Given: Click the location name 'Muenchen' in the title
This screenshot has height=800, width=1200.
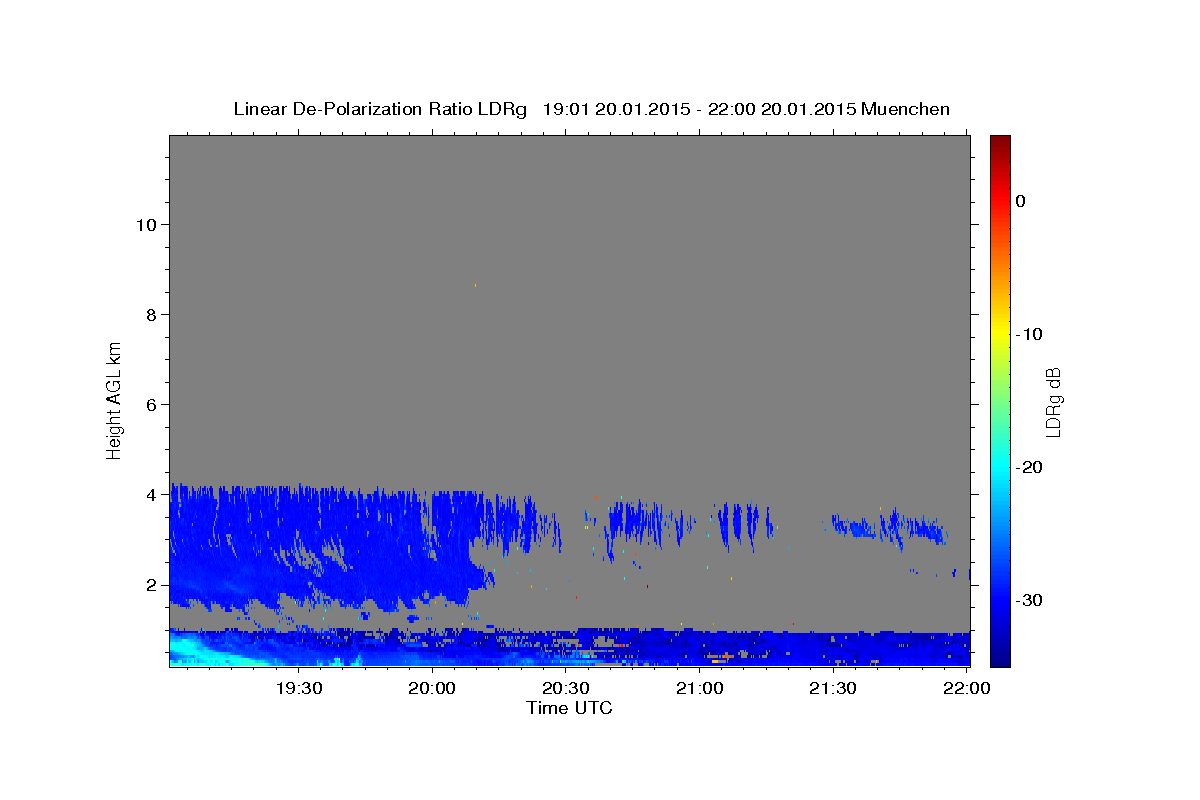Looking at the screenshot, I should 906,109.
